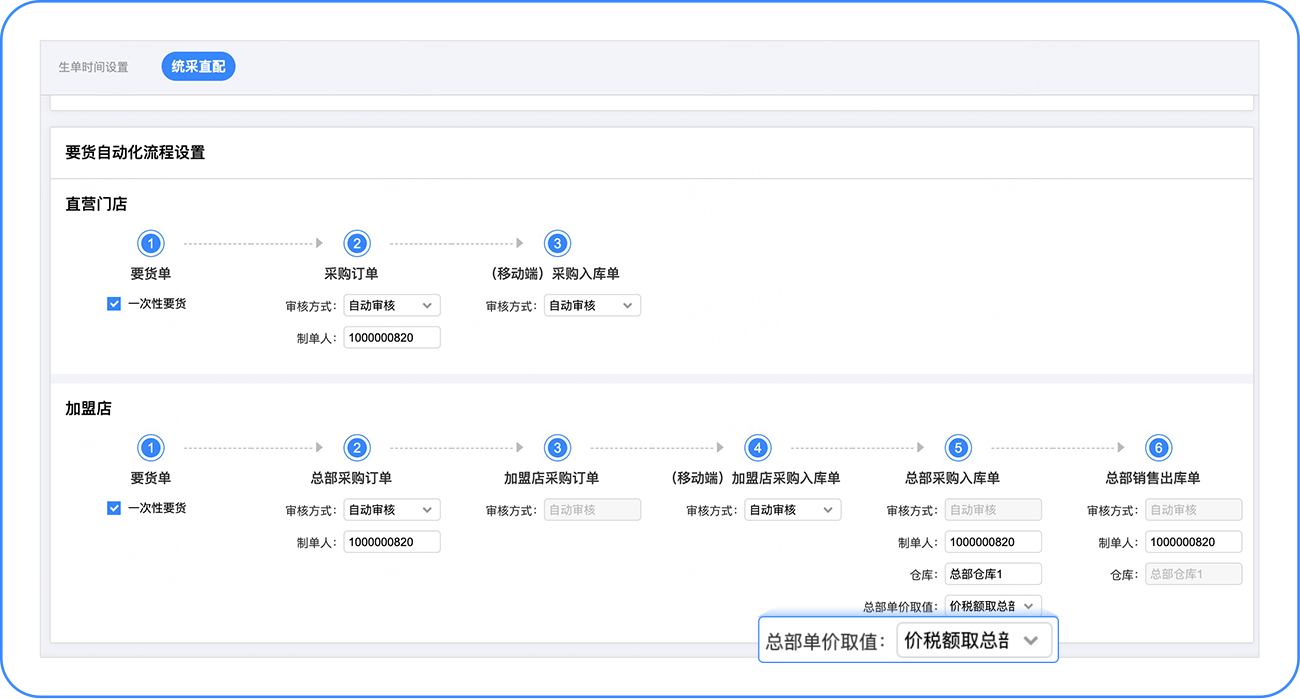Image resolution: width=1300 pixels, height=699 pixels.
Task: Expand 审核方式 dropdown under 加盟店采购入库单
Action: click(x=792, y=510)
